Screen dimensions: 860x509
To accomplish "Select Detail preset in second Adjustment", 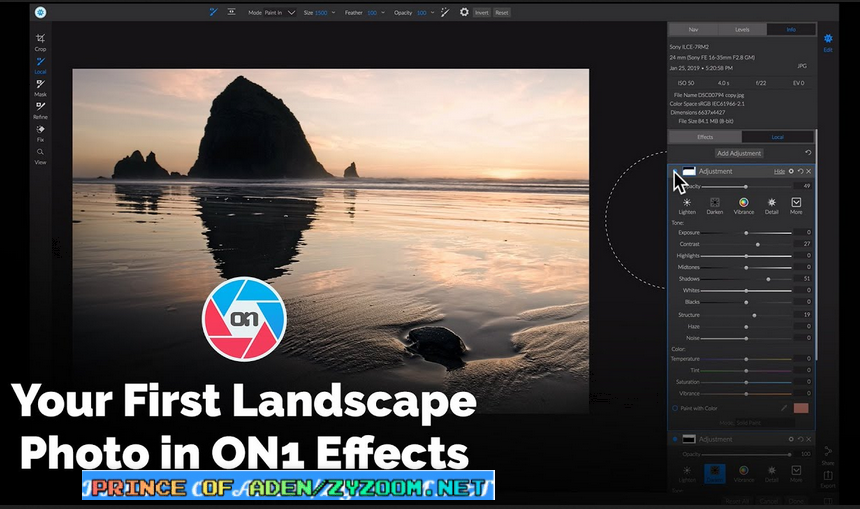I will click(x=772, y=474).
